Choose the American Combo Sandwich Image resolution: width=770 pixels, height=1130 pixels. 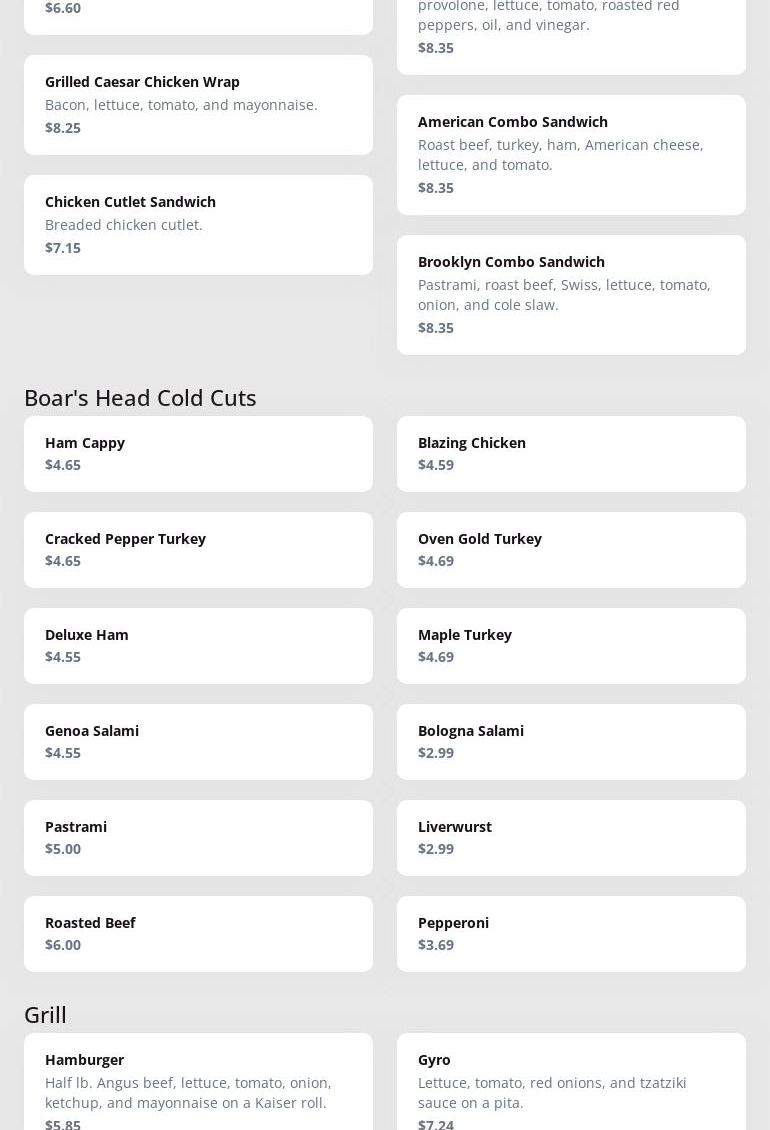pos(571,154)
